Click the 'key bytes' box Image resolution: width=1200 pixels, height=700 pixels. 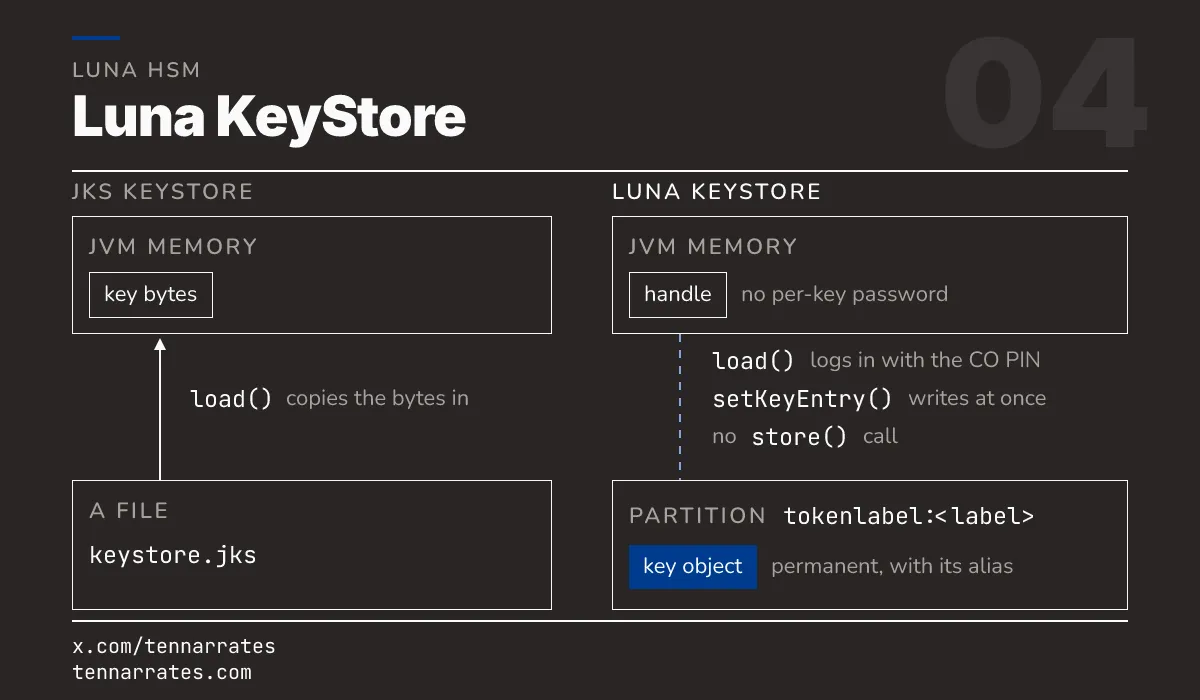point(151,295)
